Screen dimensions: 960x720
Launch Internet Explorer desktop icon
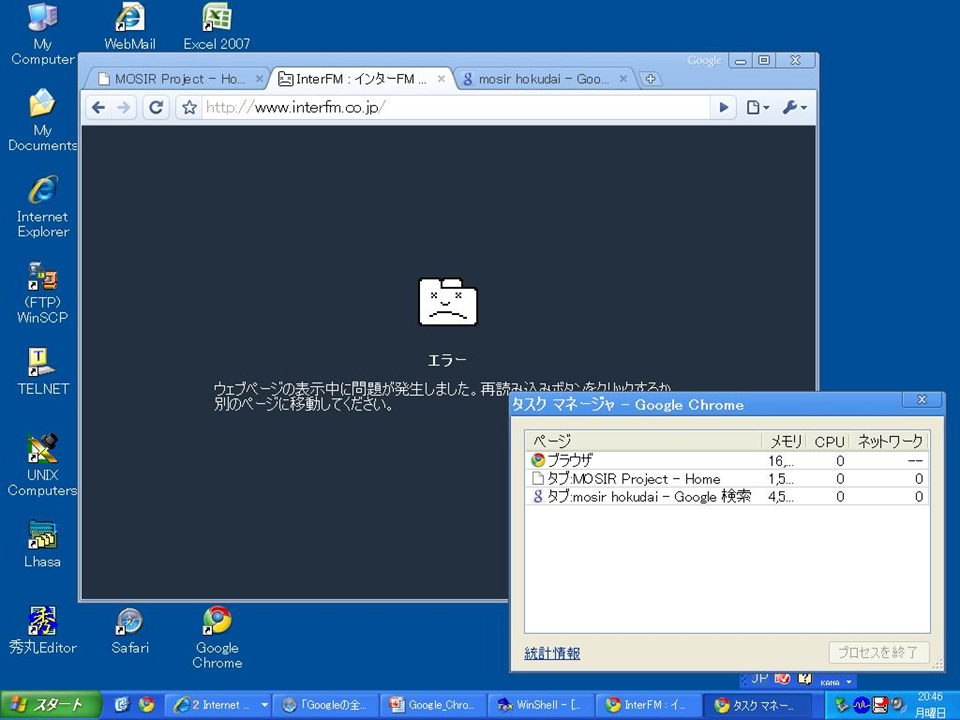point(42,206)
